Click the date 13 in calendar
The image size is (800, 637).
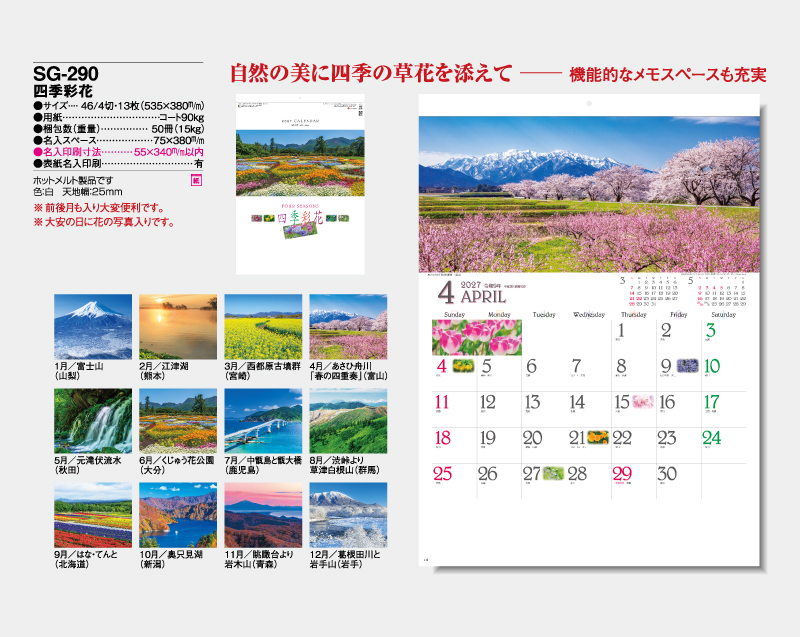pyautogui.click(x=532, y=402)
